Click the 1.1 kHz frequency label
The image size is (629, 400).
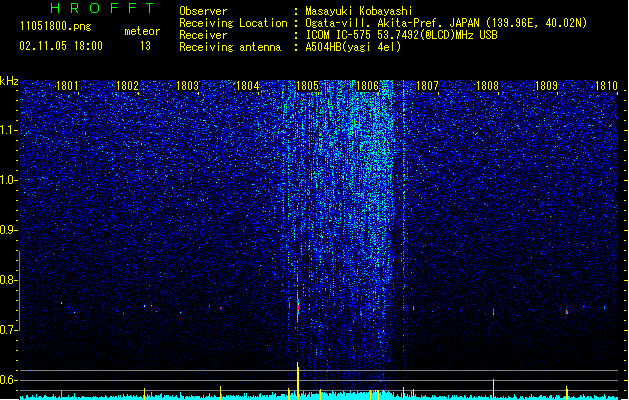point(9,130)
